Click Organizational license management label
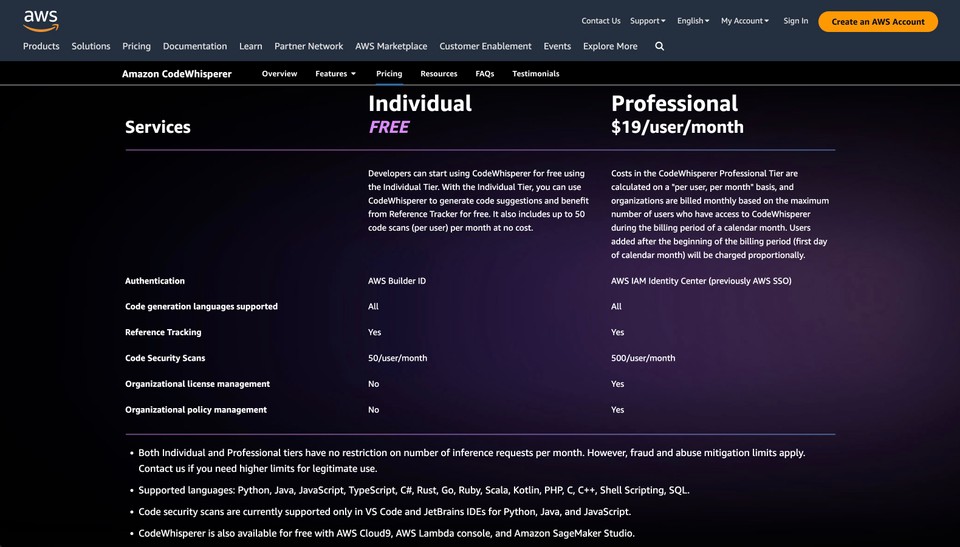 tap(197, 383)
